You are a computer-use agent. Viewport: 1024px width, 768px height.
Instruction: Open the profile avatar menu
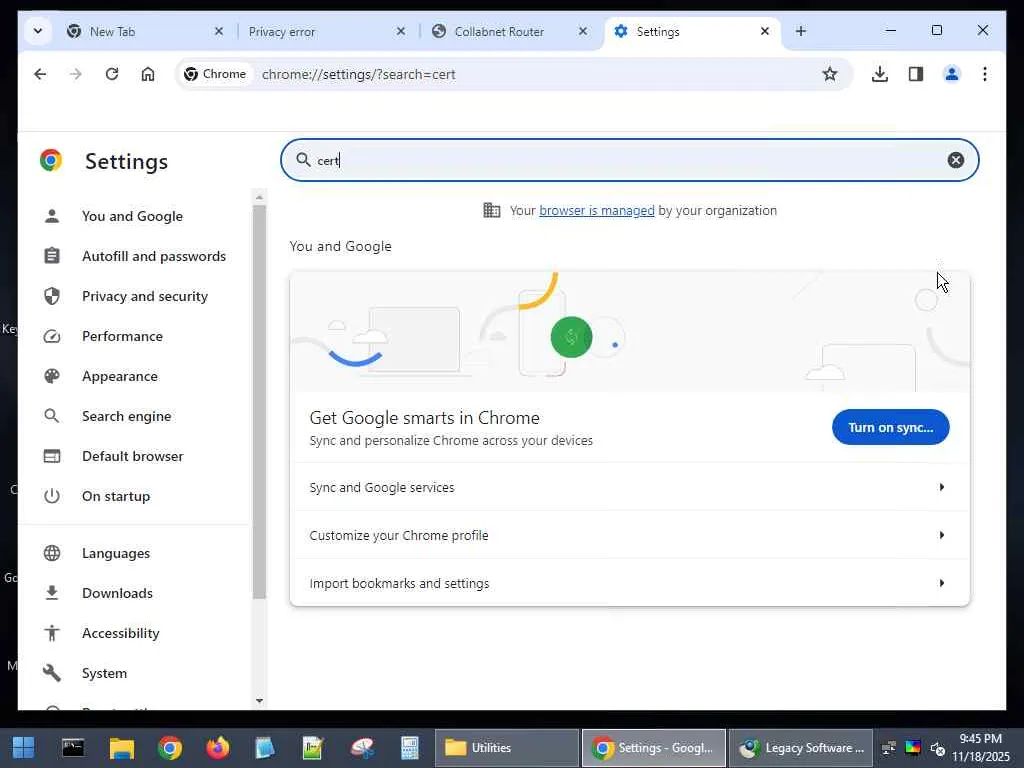[x=952, y=74]
